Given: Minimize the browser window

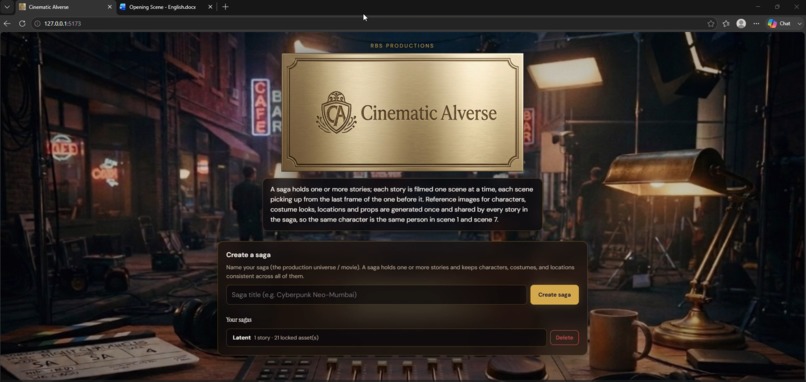Looking at the screenshot, I should point(758,7).
